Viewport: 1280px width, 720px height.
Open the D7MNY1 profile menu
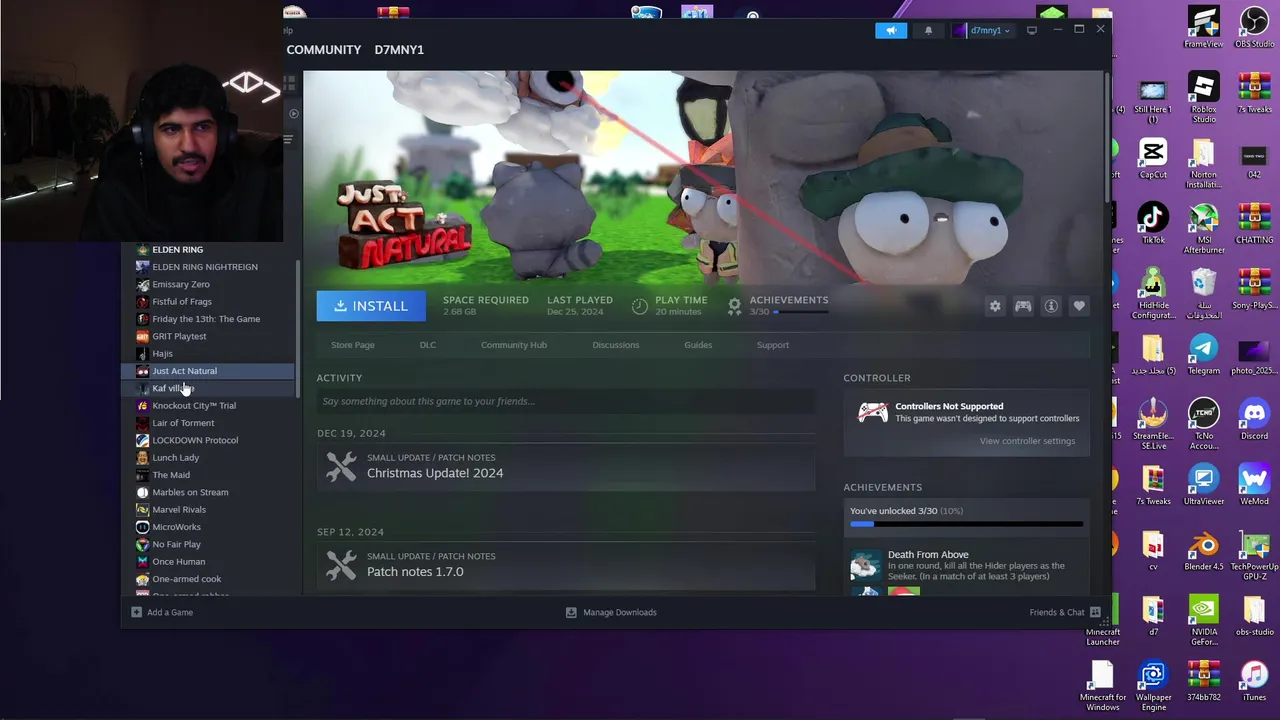click(x=399, y=50)
